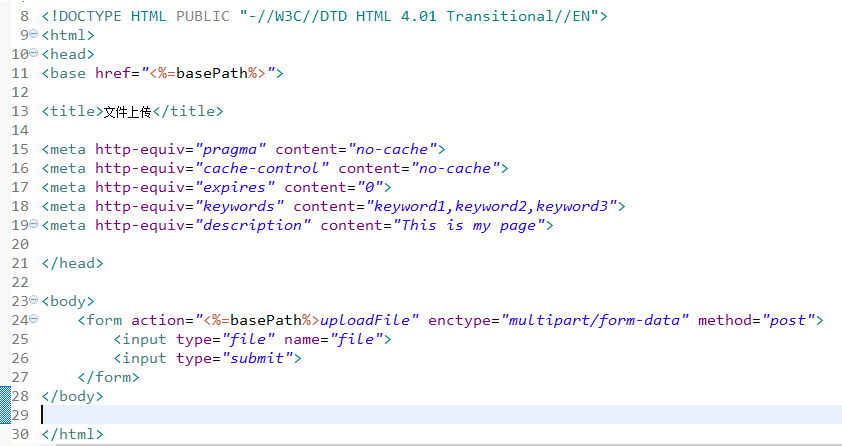Image resolution: width=842 pixels, height=446 pixels.
Task: Click the "This is my page" content value
Action: coord(468,225)
